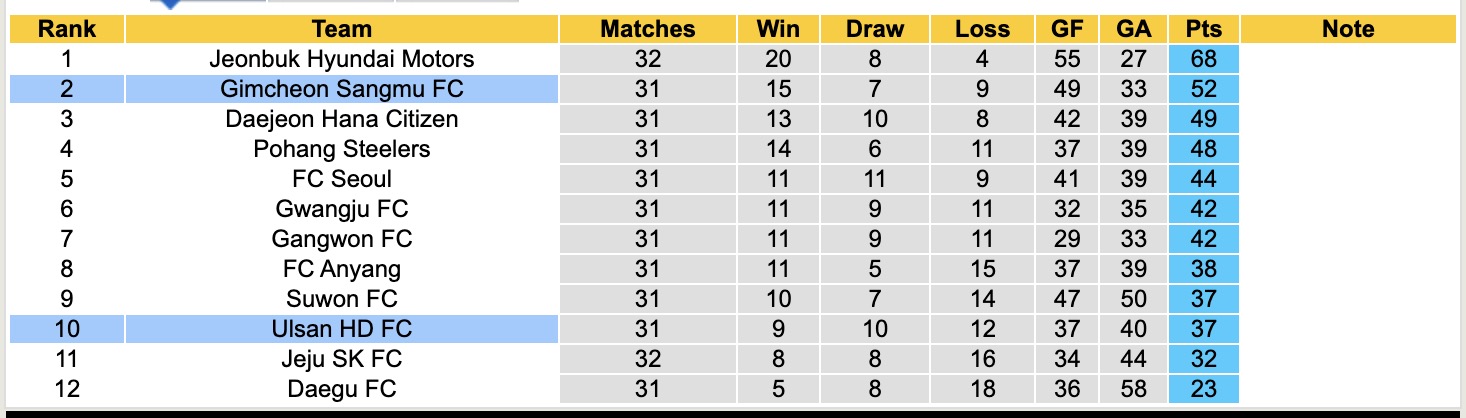Click the Note column header
Screen dimensions: 1466x418
[1348, 29]
